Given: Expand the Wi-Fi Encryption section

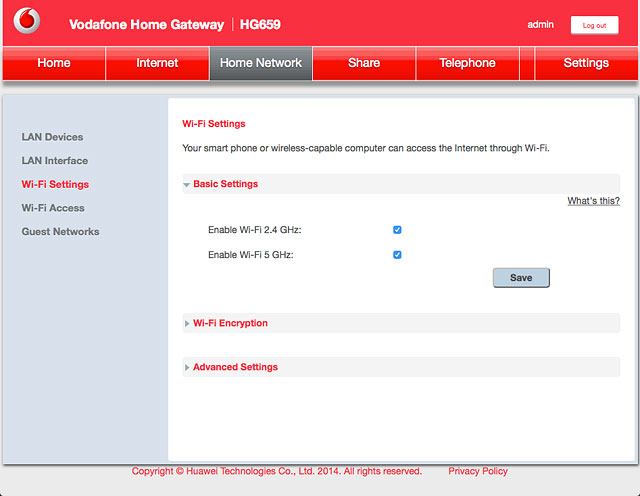Looking at the screenshot, I should click(401, 323).
